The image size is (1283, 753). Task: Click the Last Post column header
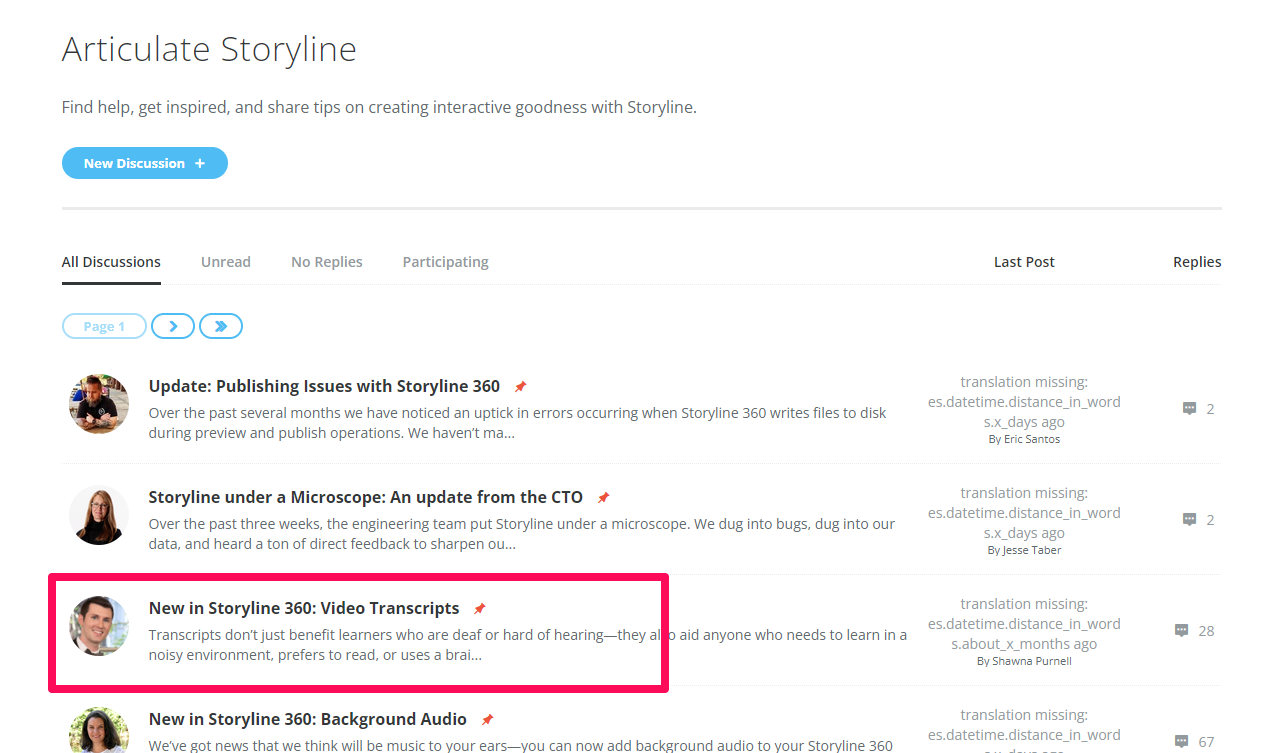click(x=1024, y=262)
